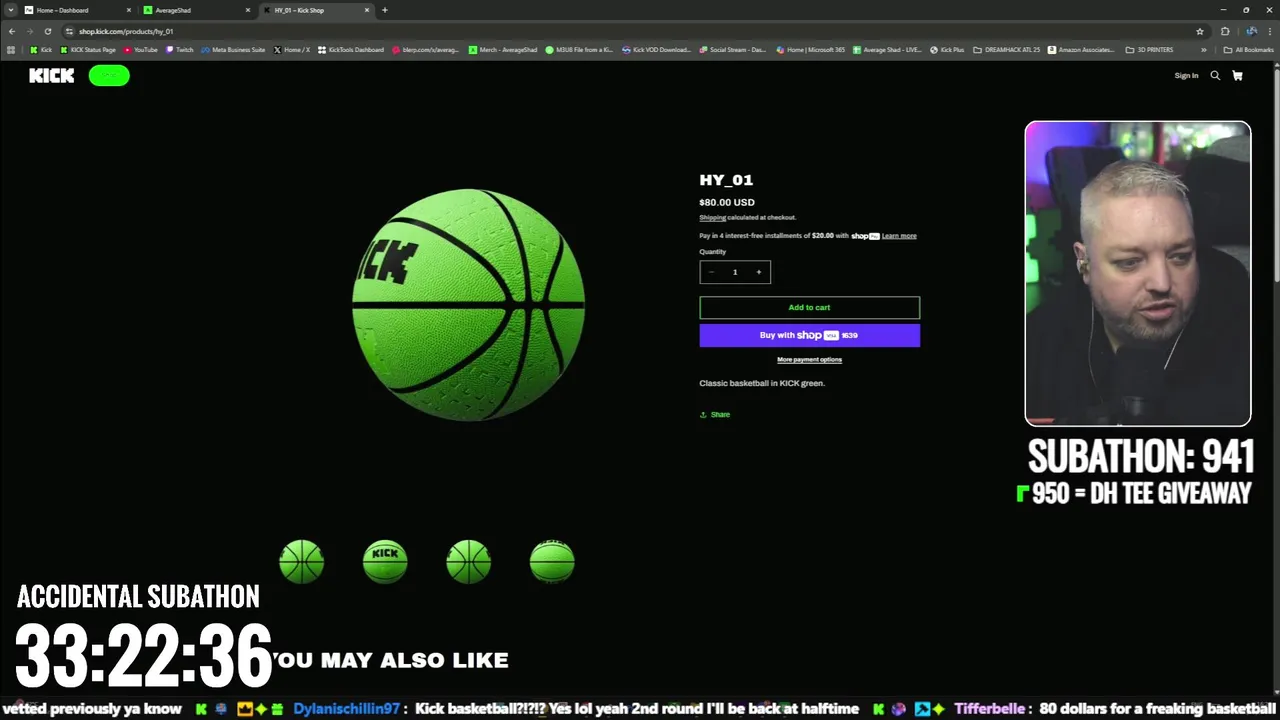
Task: View site information icon in address bar
Action: point(69,31)
